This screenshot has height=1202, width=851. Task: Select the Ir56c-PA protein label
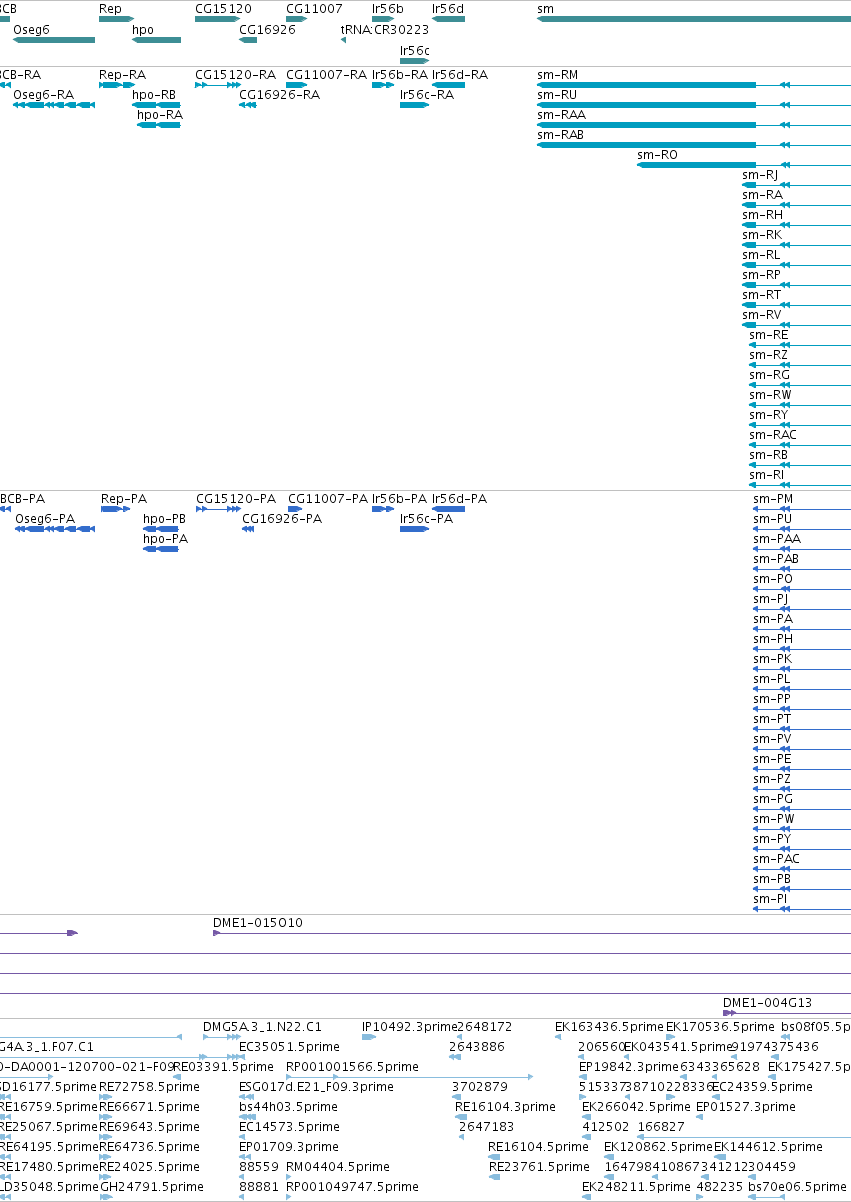coord(426,519)
